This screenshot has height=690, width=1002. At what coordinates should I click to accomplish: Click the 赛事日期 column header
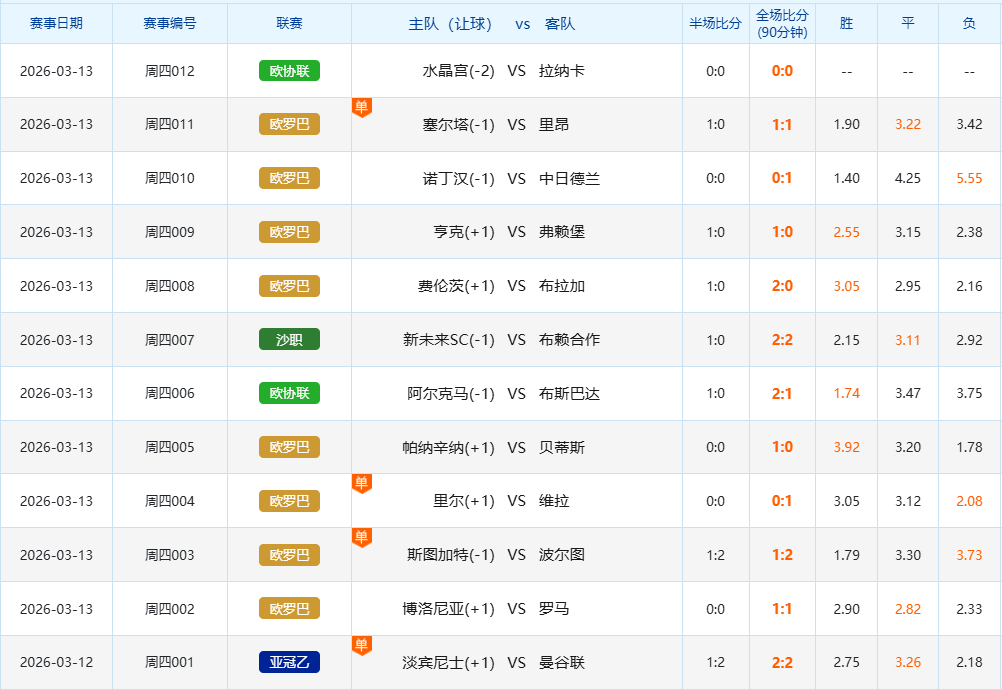point(56,23)
